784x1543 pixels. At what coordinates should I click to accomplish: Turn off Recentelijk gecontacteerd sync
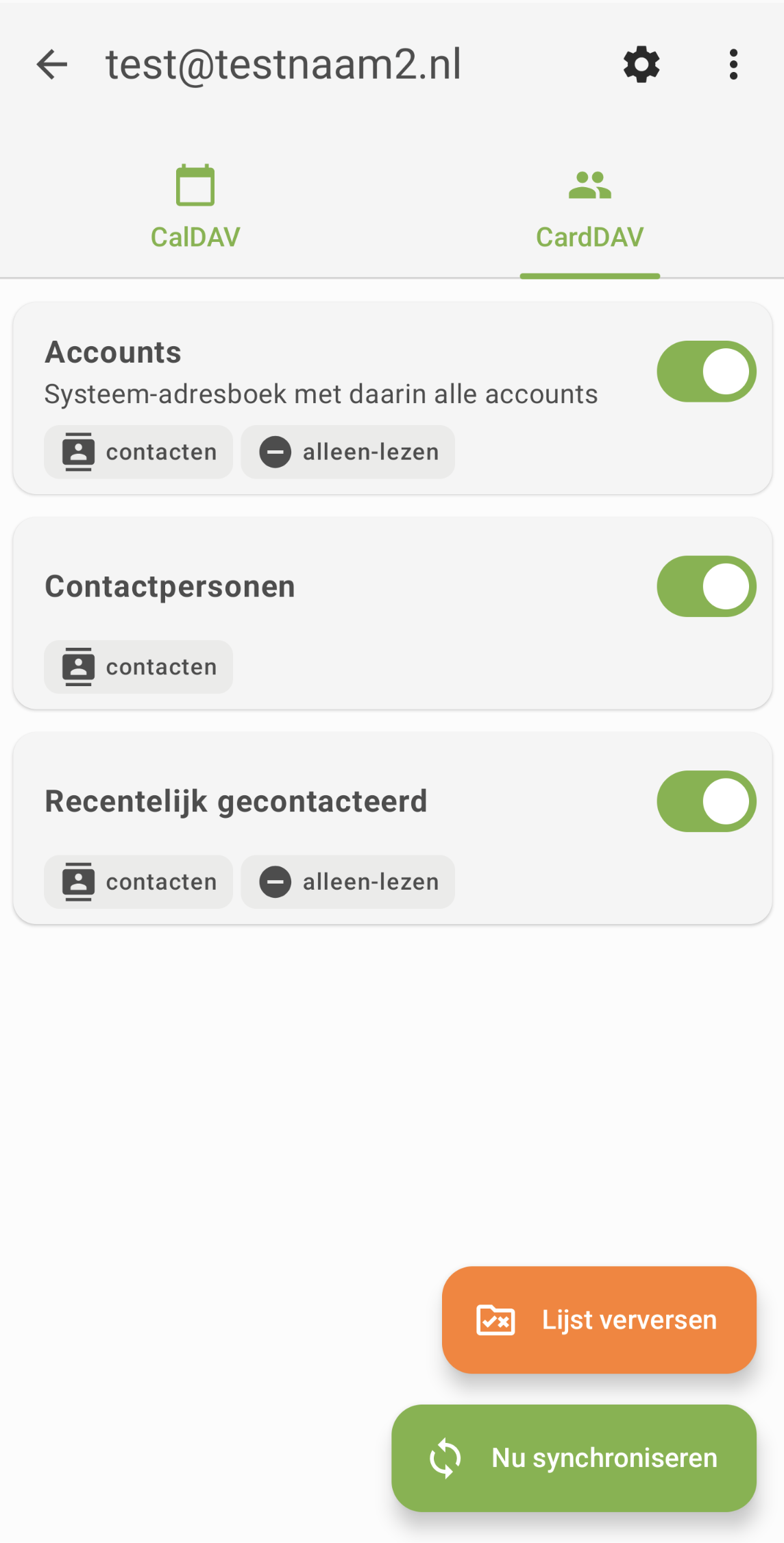click(706, 801)
